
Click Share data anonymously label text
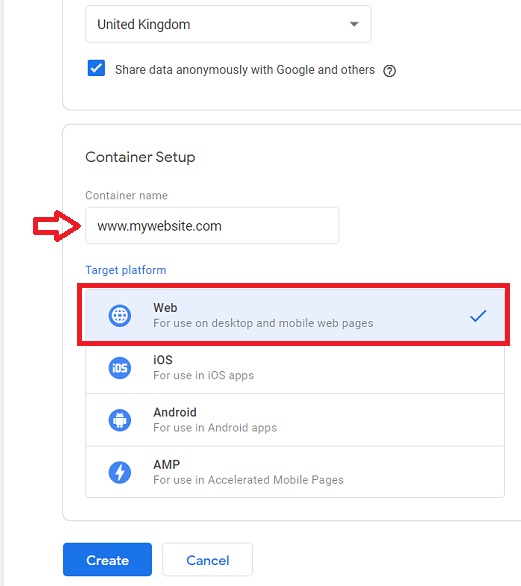[245, 70]
